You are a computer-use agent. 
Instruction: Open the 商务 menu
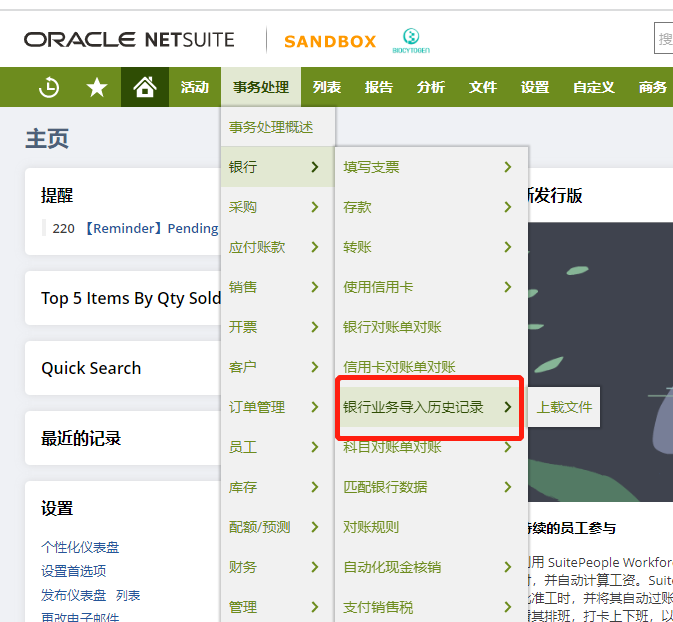click(652, 87)
